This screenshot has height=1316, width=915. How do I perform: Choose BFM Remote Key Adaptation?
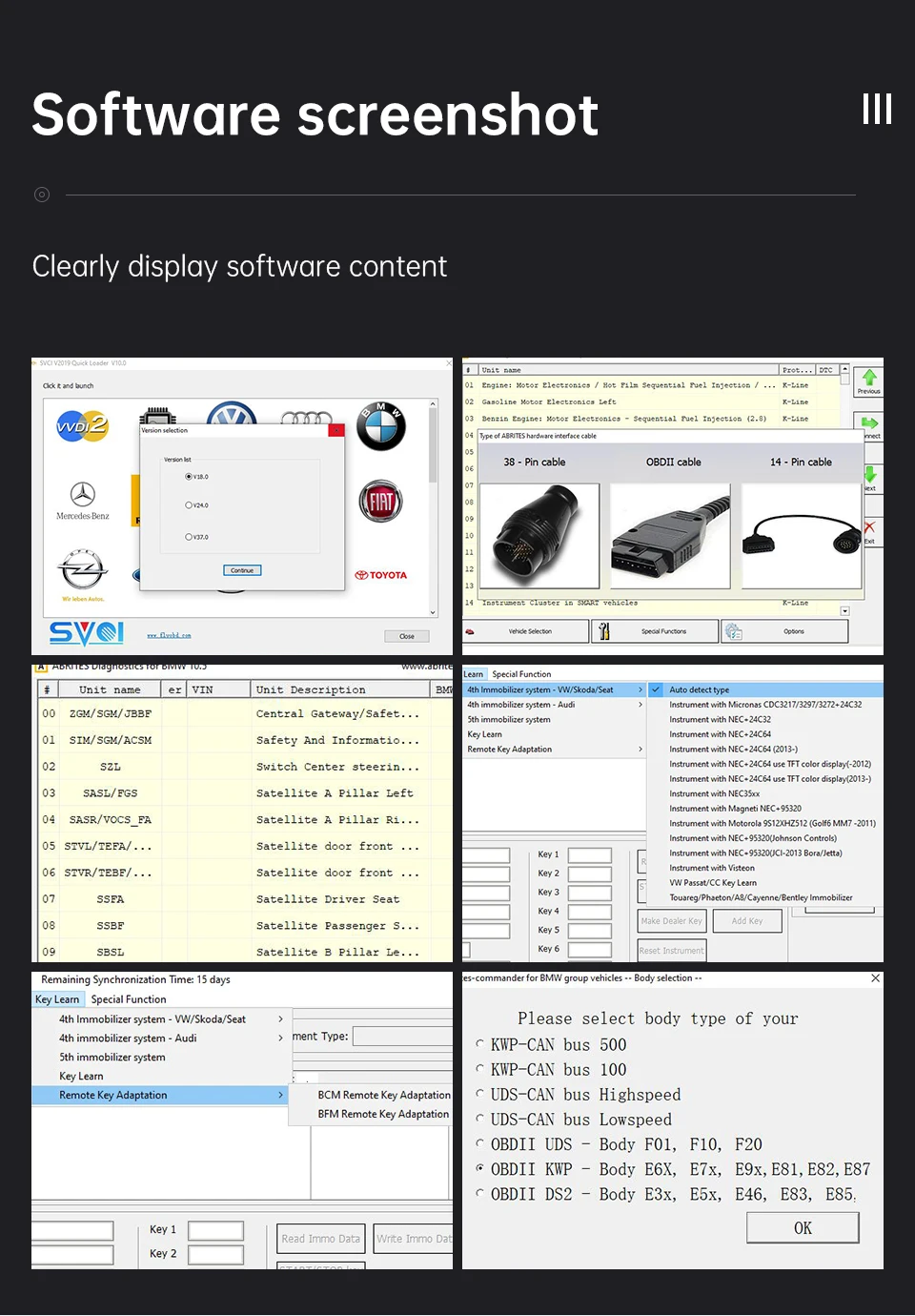click(383, 1114)
